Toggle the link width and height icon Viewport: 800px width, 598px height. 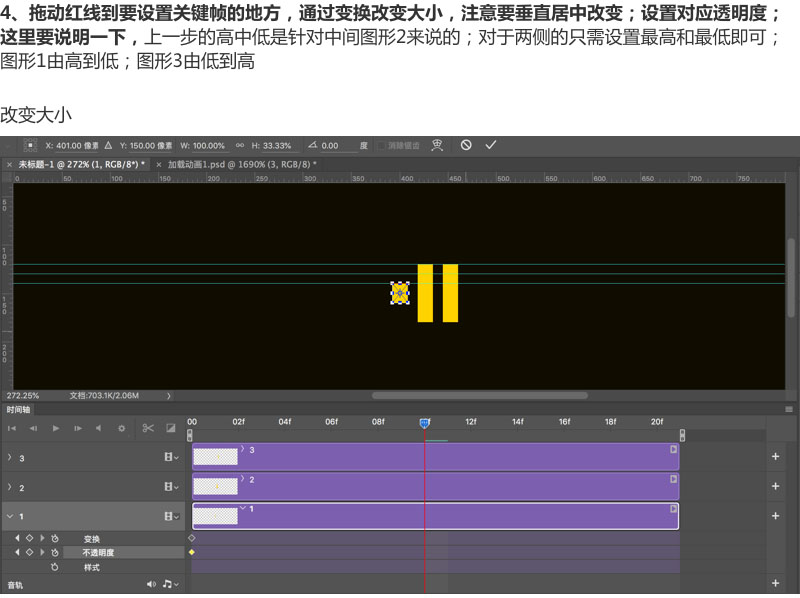pos(240,145)
